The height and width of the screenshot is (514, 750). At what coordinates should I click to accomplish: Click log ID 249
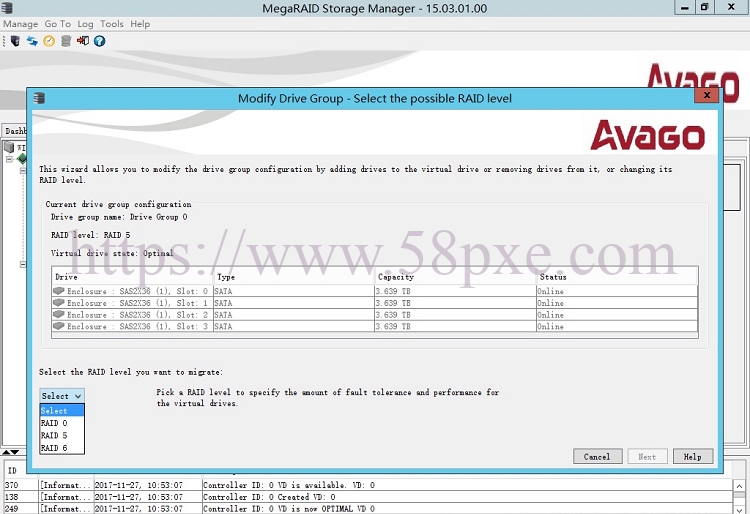coord(11,509)
